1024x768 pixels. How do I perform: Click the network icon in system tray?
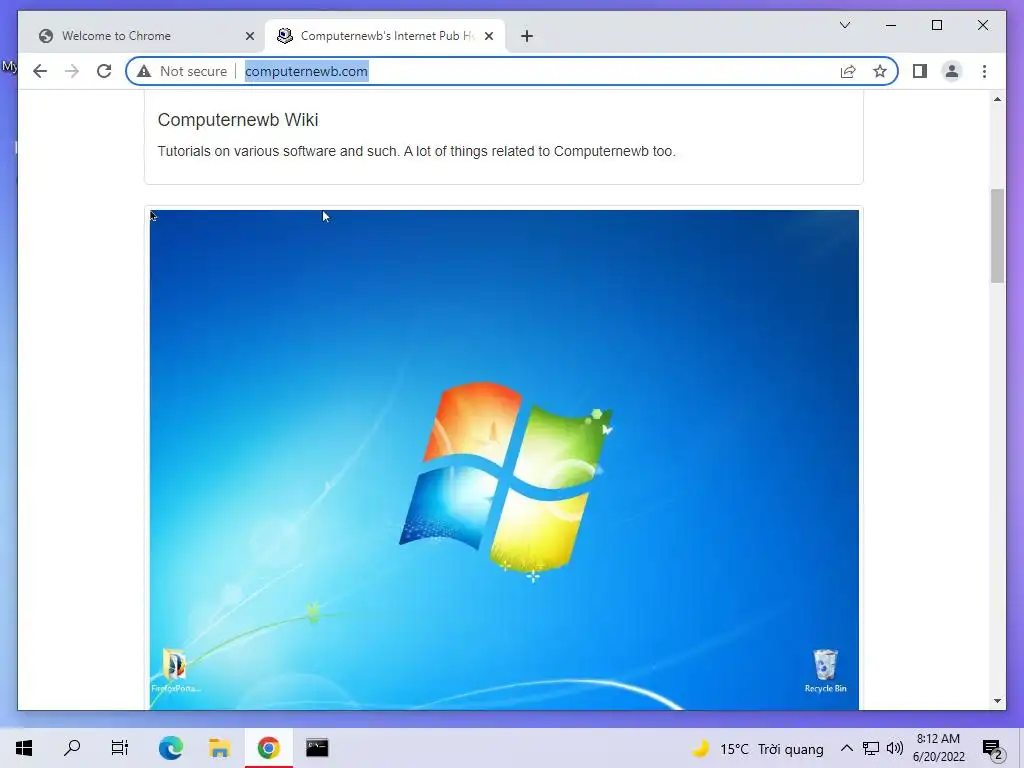871,748
